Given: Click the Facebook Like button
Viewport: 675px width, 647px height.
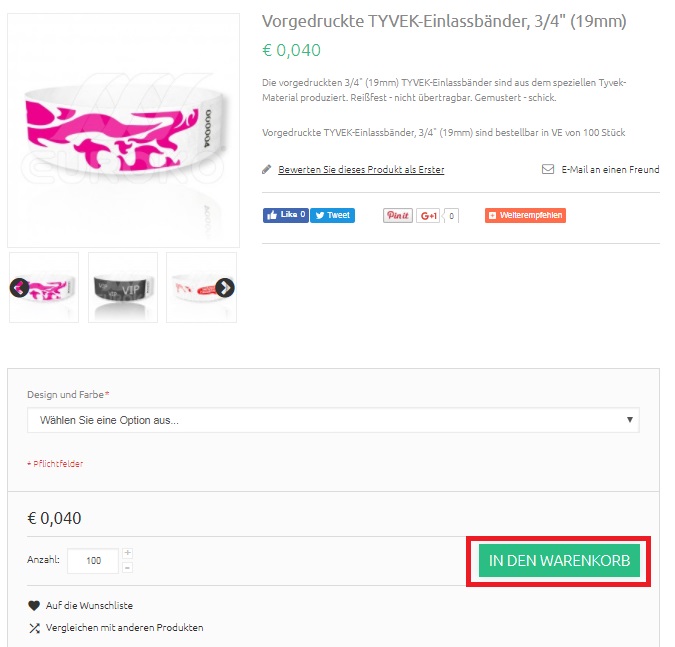Looking at the screenshot, I should (285, 215).
